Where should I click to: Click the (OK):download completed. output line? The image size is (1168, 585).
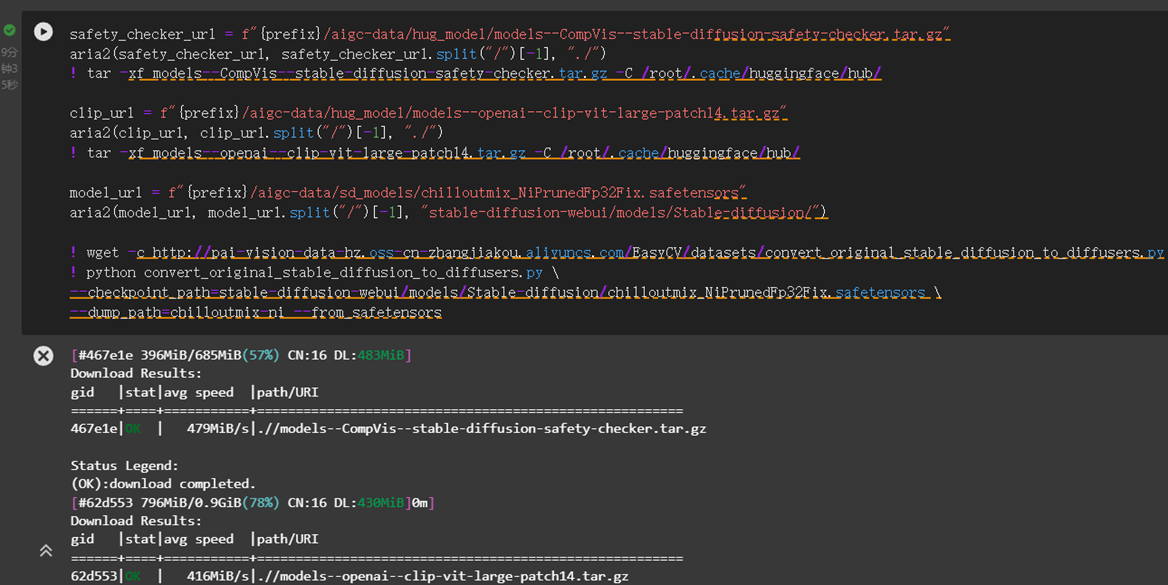163,484
